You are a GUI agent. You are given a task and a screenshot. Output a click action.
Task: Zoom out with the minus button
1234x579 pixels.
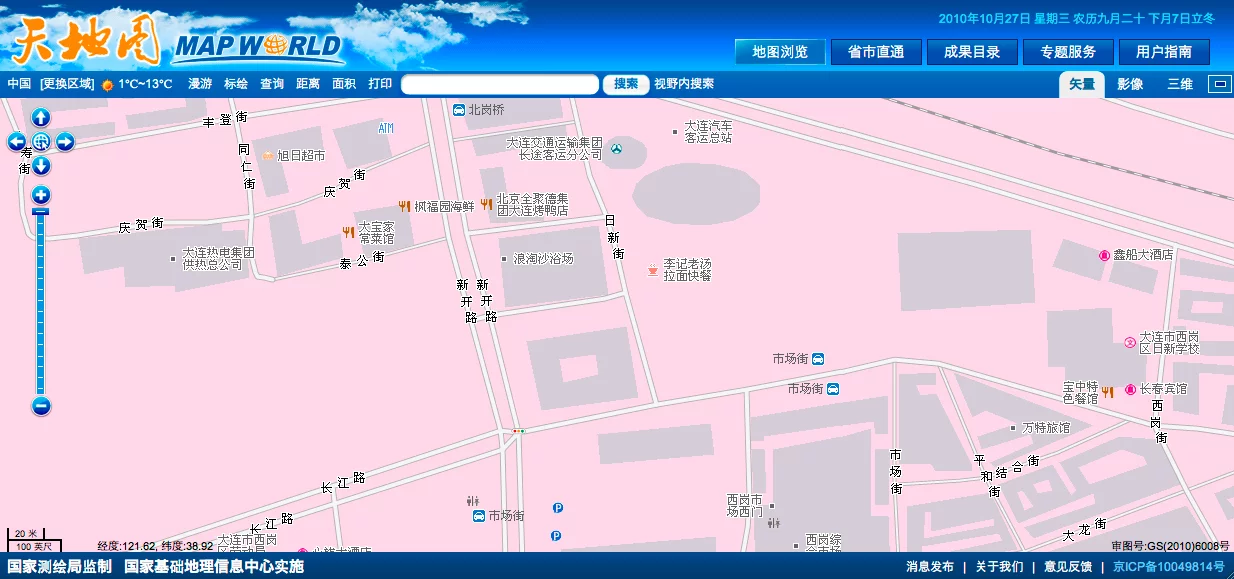(41, 406)
